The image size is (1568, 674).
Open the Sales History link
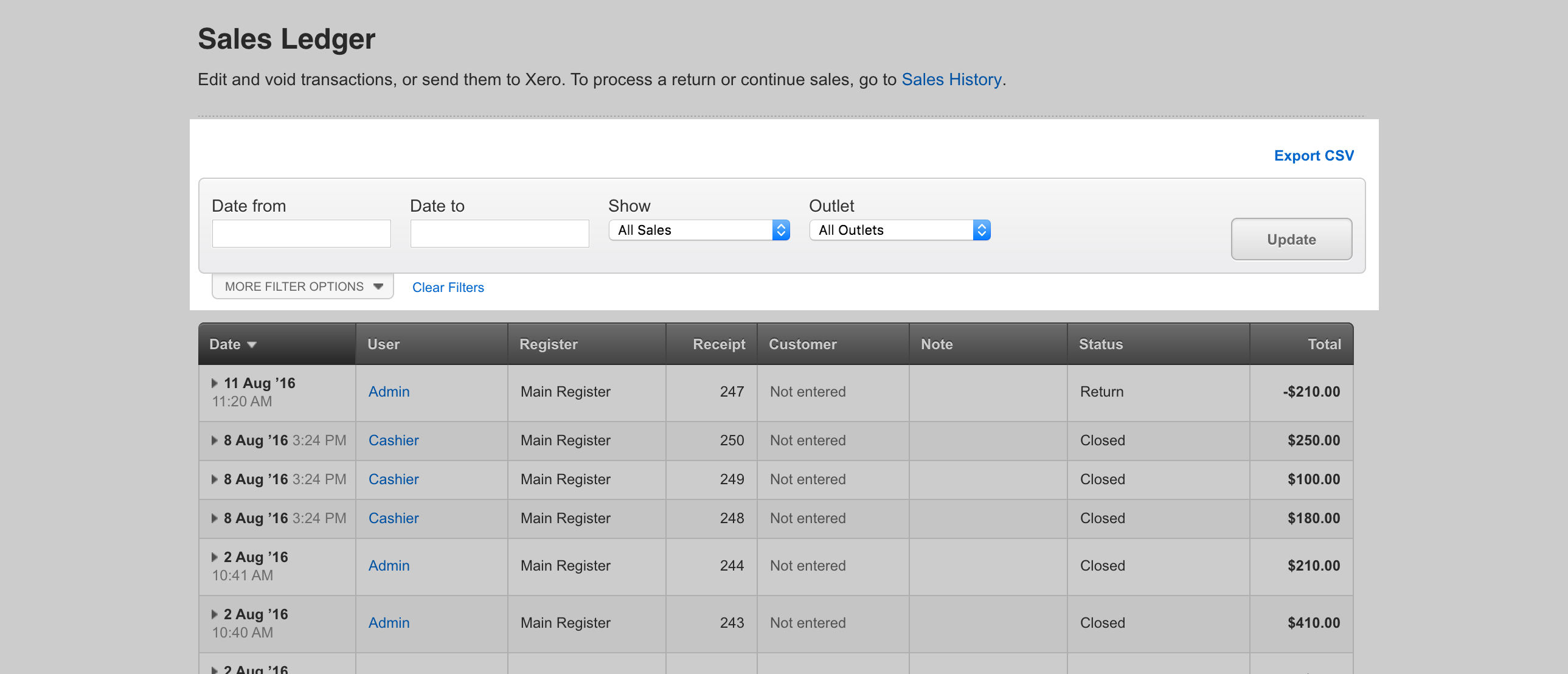951,80
